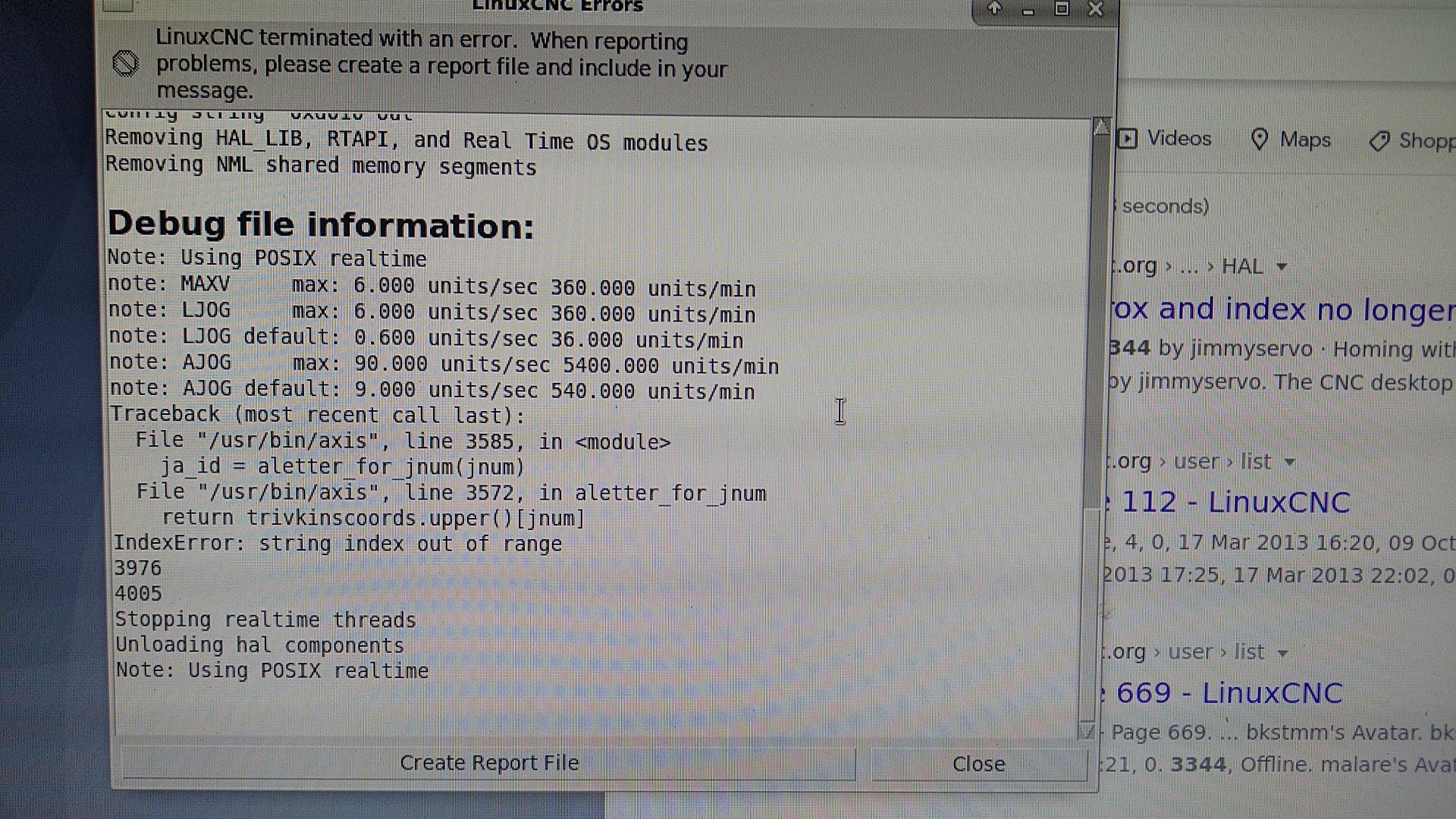
Task: Click the '4005' line in log
Action: click(x=138, y=594)
